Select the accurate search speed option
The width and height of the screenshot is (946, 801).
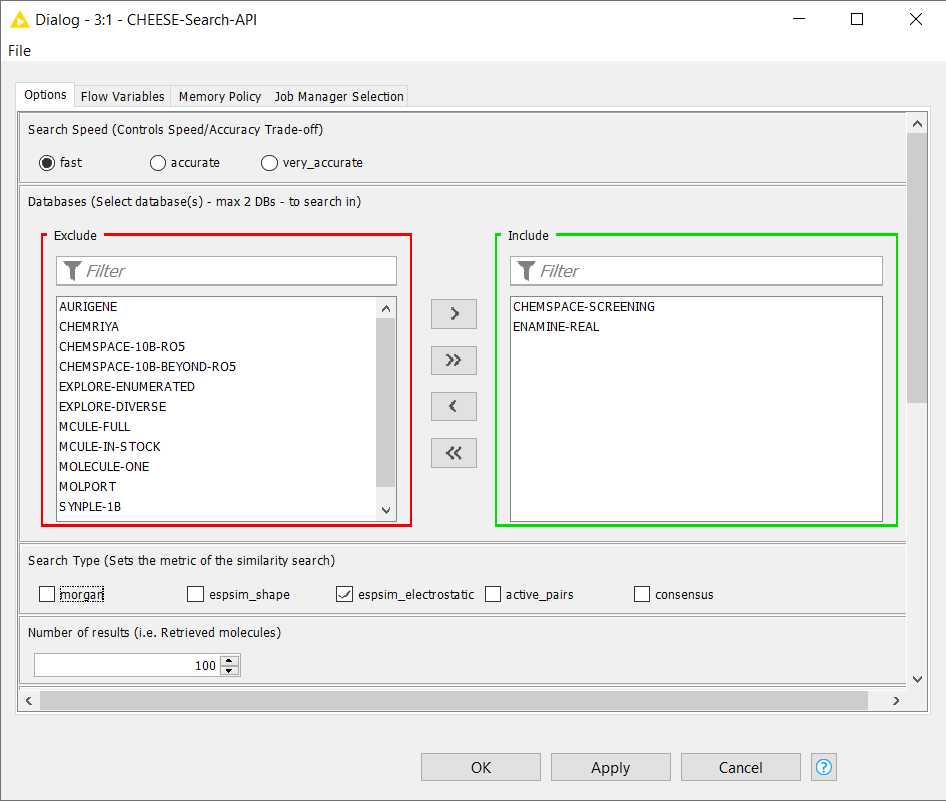pyautogui.click(x=157, y=163)
